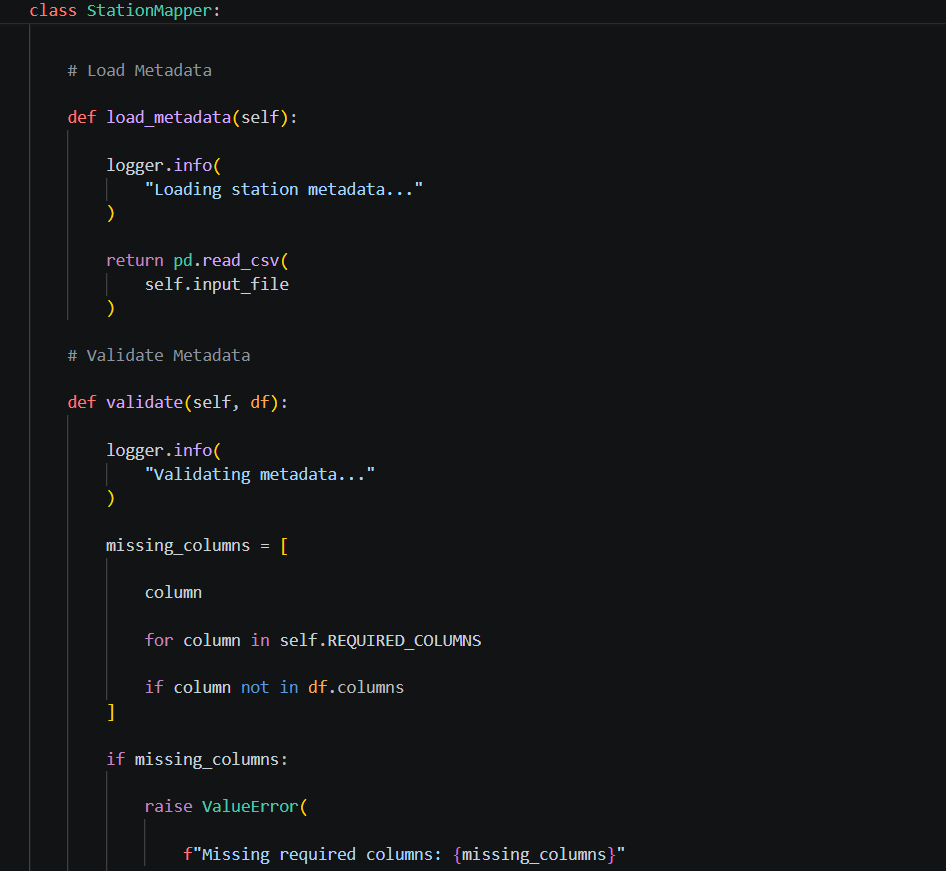Click the standalone 'column' expression line
Screen dimensions: 946x871
(x=173, y=593)
